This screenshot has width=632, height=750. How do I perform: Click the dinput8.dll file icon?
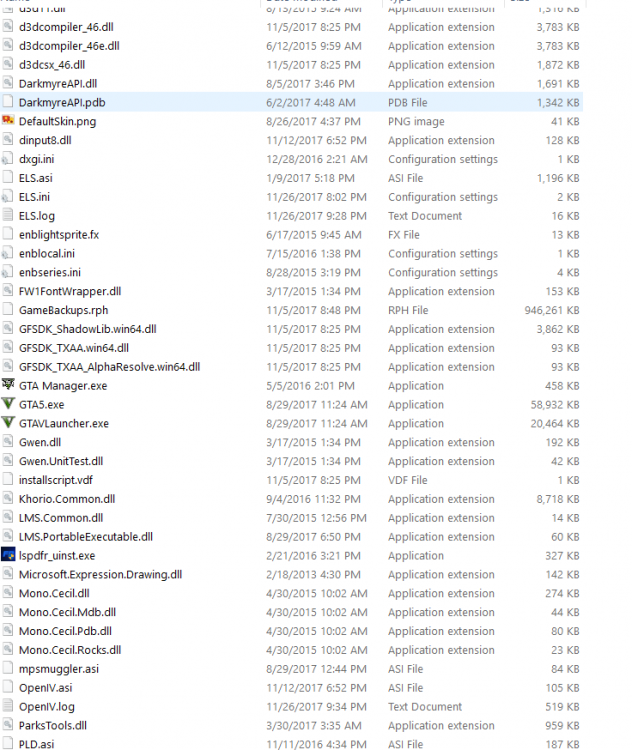(x=8, y=140)
